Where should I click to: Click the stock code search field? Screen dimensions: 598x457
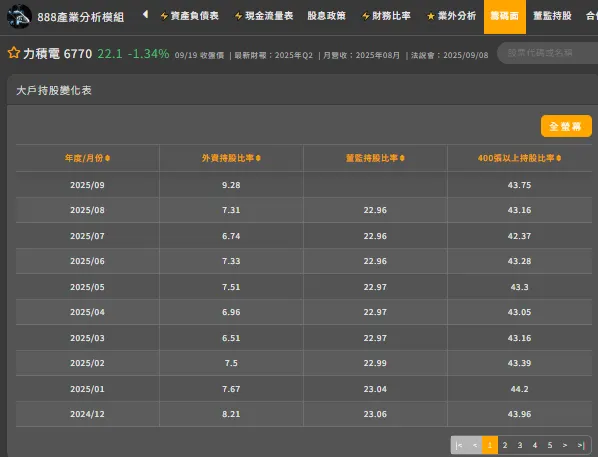[x=548, y=53]
